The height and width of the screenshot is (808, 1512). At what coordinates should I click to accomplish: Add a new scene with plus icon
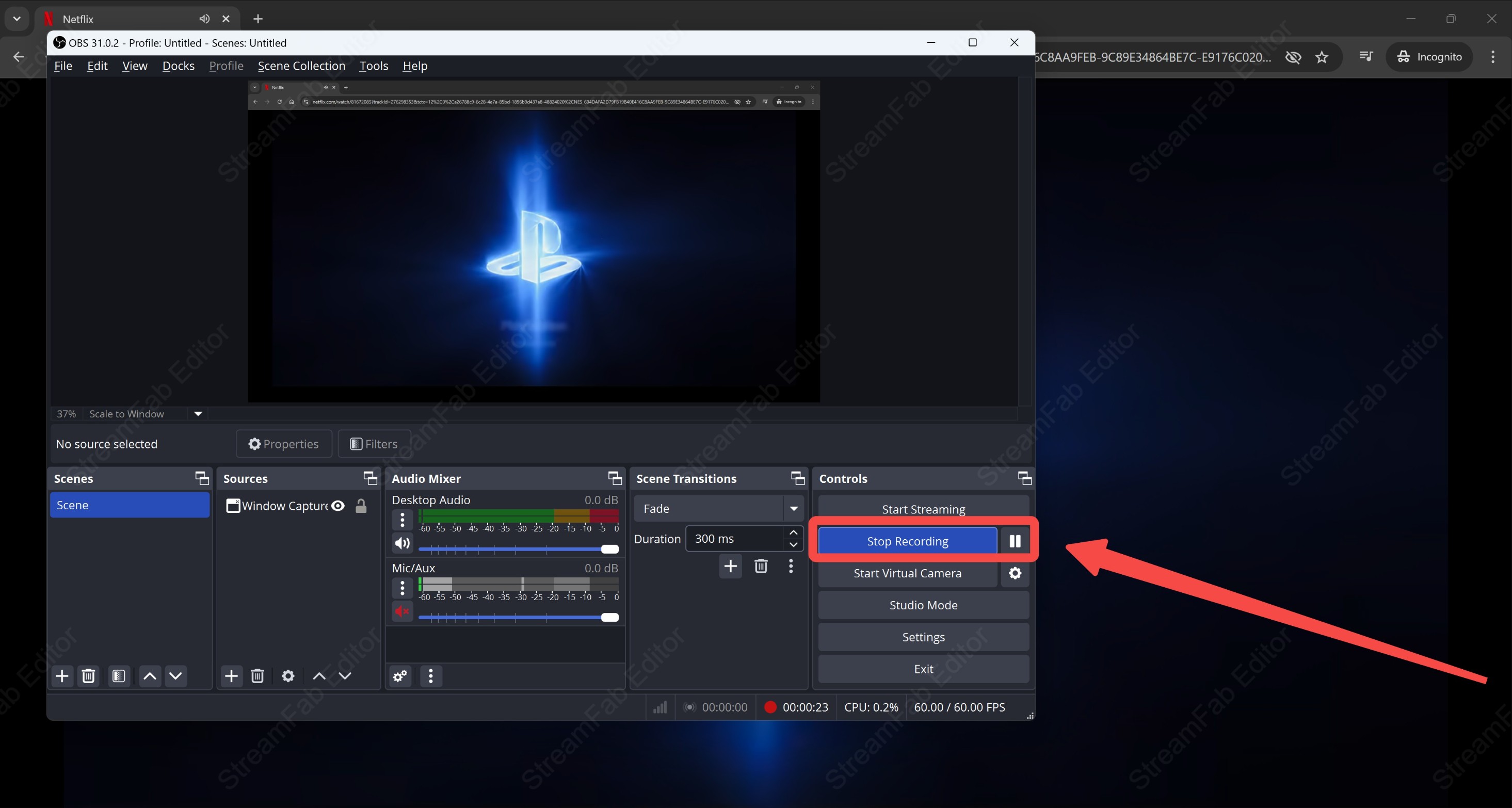(x=61, y=676)
